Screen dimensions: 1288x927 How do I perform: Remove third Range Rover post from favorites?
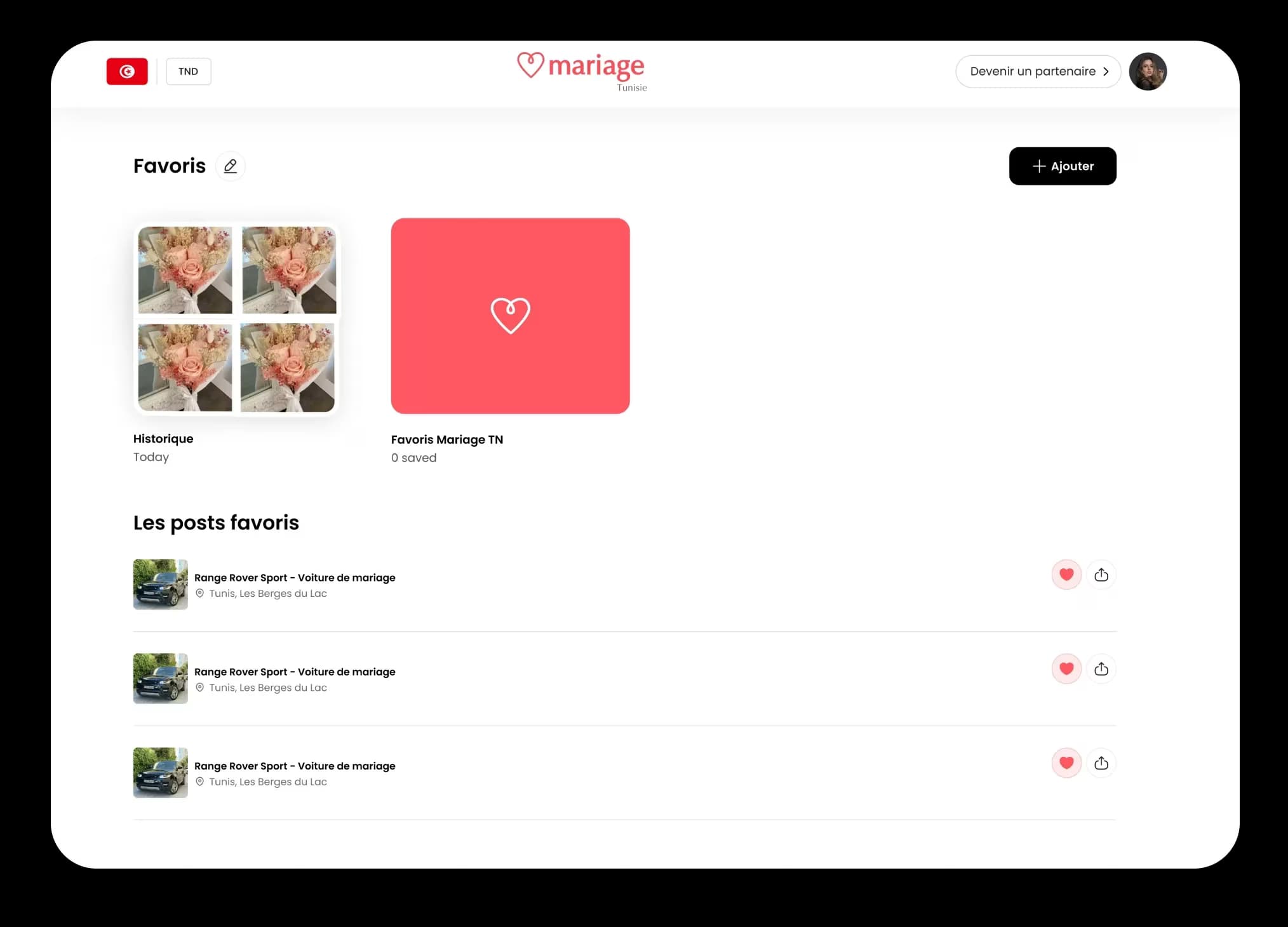(x=1066, y=763)
